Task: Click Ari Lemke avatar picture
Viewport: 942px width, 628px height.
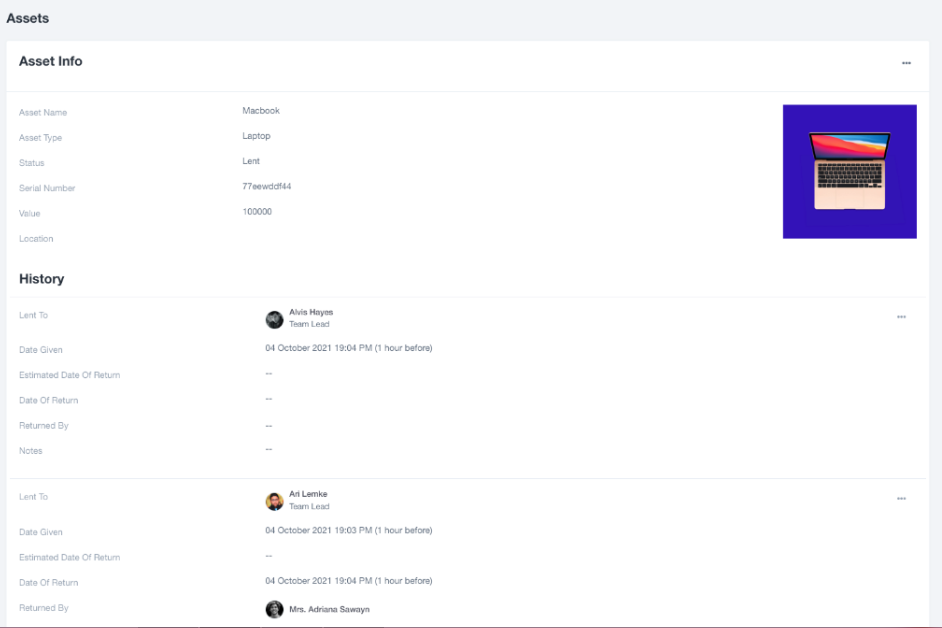Action: [x=274, y=501]
